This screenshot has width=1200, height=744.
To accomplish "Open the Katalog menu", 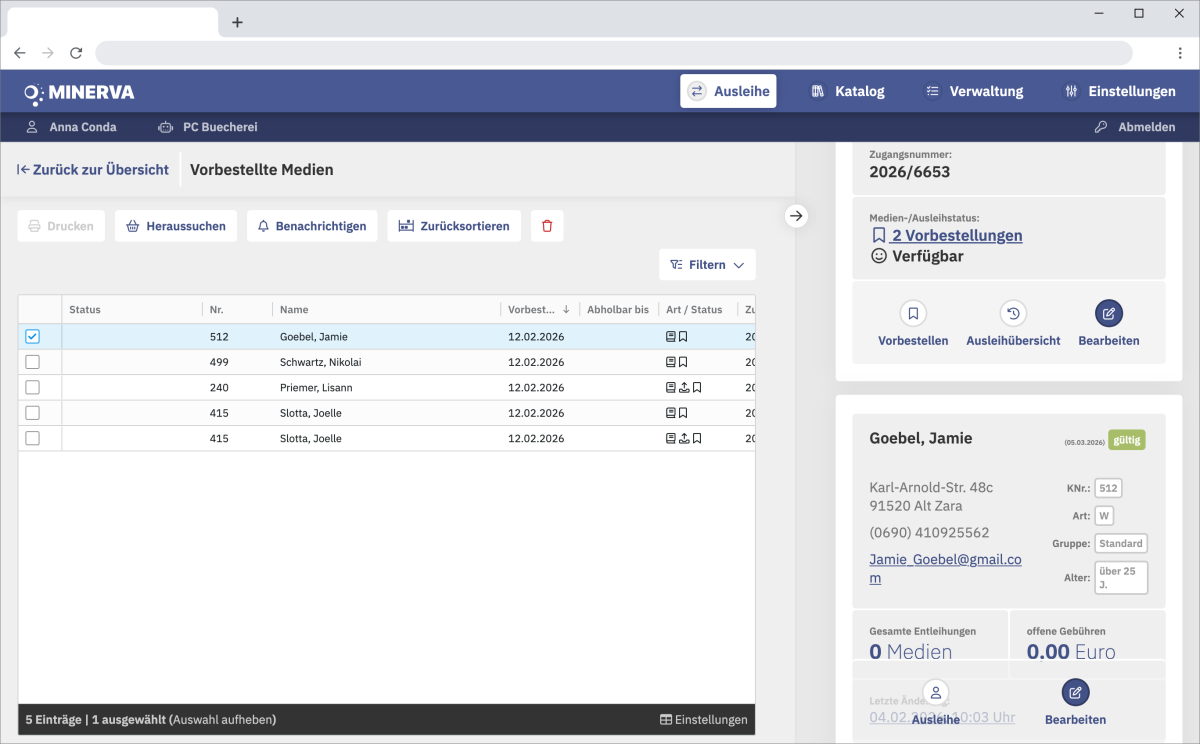I will click(847, 91).
